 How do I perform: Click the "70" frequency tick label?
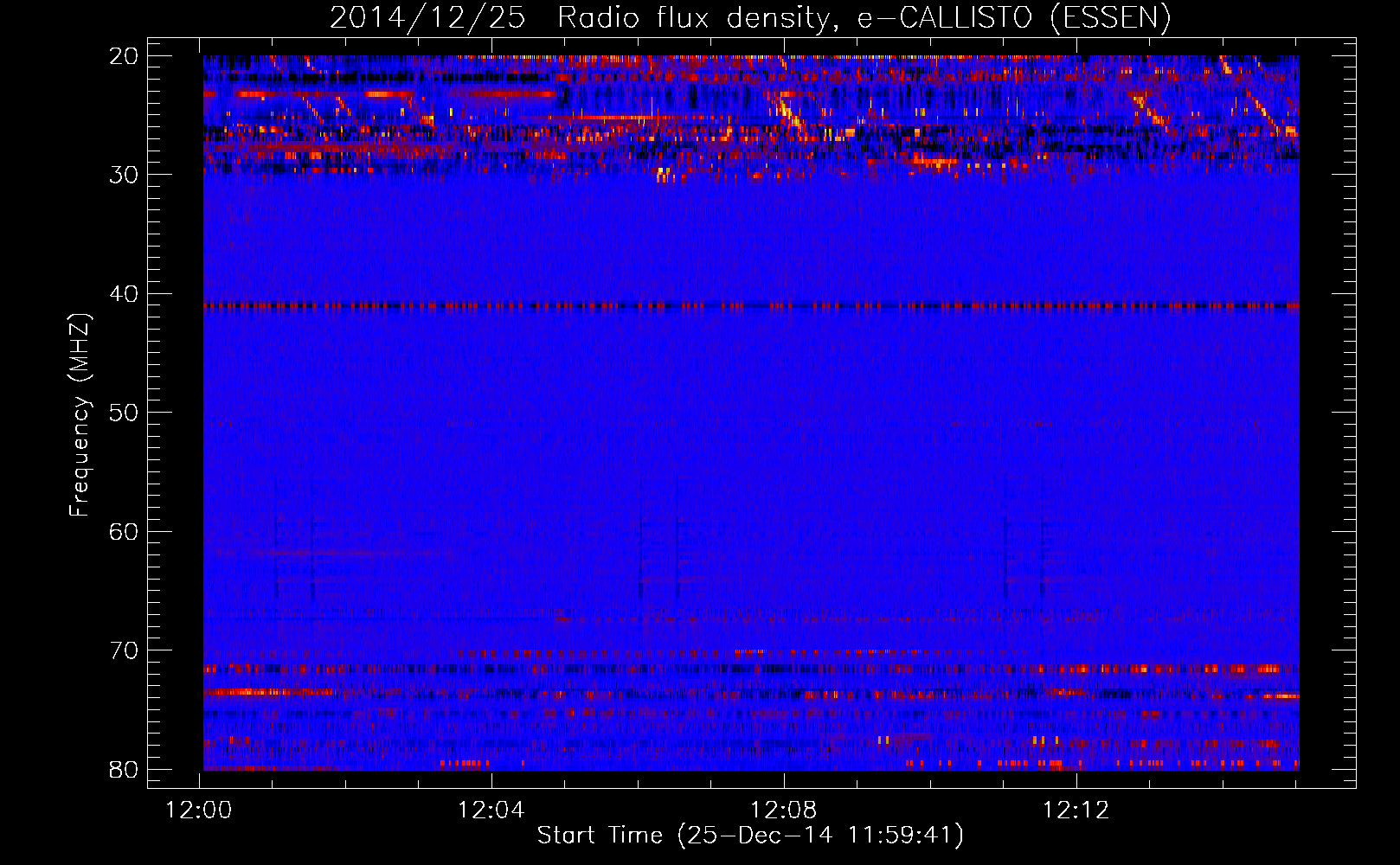(124, 650)
